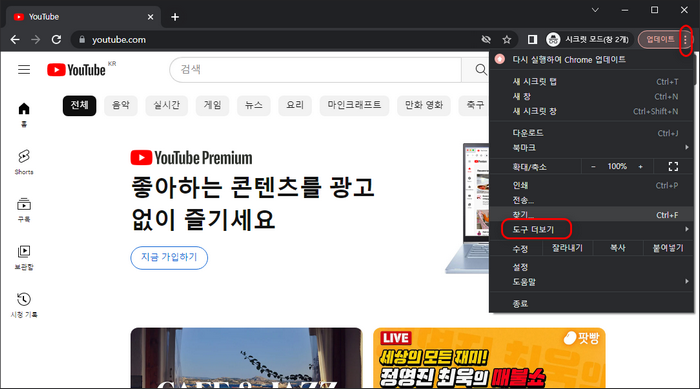Viewport: 700px width, 389px height.
Task: Click the browser forward arrow
Action: click(x=36, y=40)
